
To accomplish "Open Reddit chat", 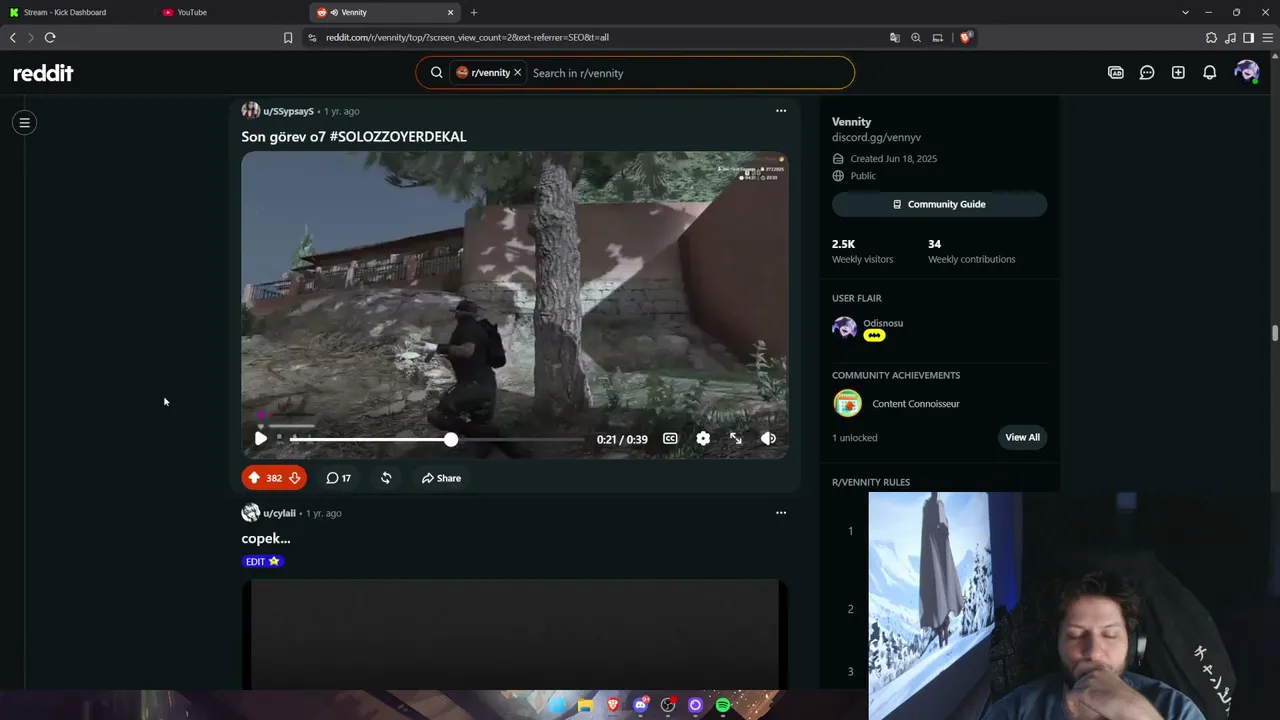I will [x=1147, y=73].
